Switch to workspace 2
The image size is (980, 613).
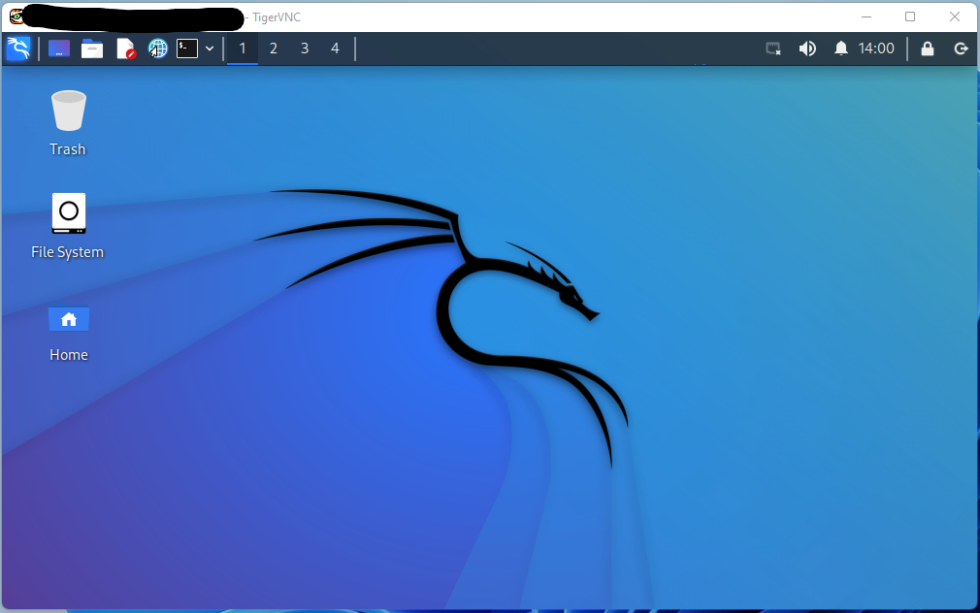coord(273,48)
